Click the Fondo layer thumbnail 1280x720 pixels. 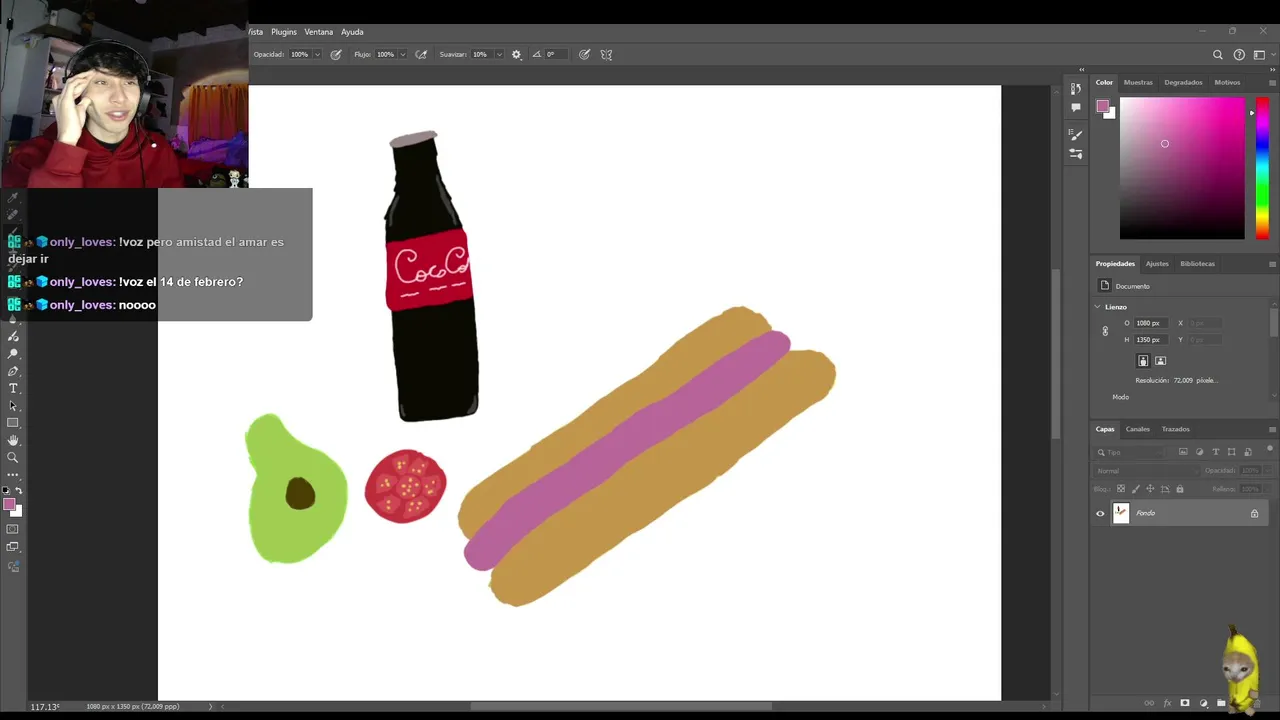click(1121, 513)
